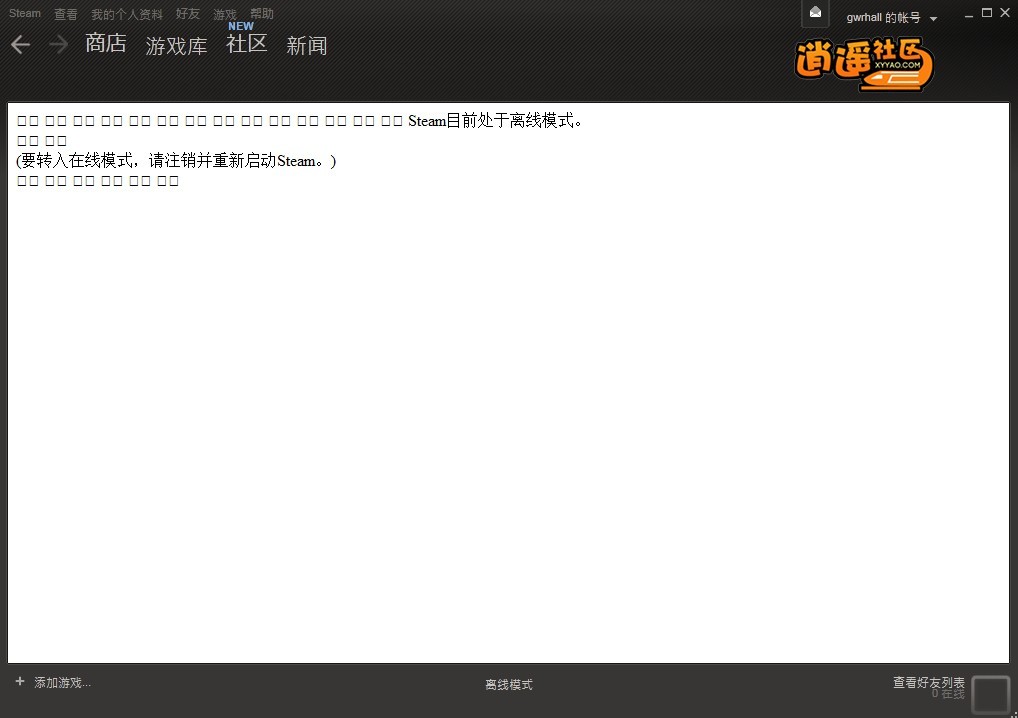This screenshot has width=1018, height=718.
Task: Click the avatar box at bottom right
Action: [x=990, y=694]
